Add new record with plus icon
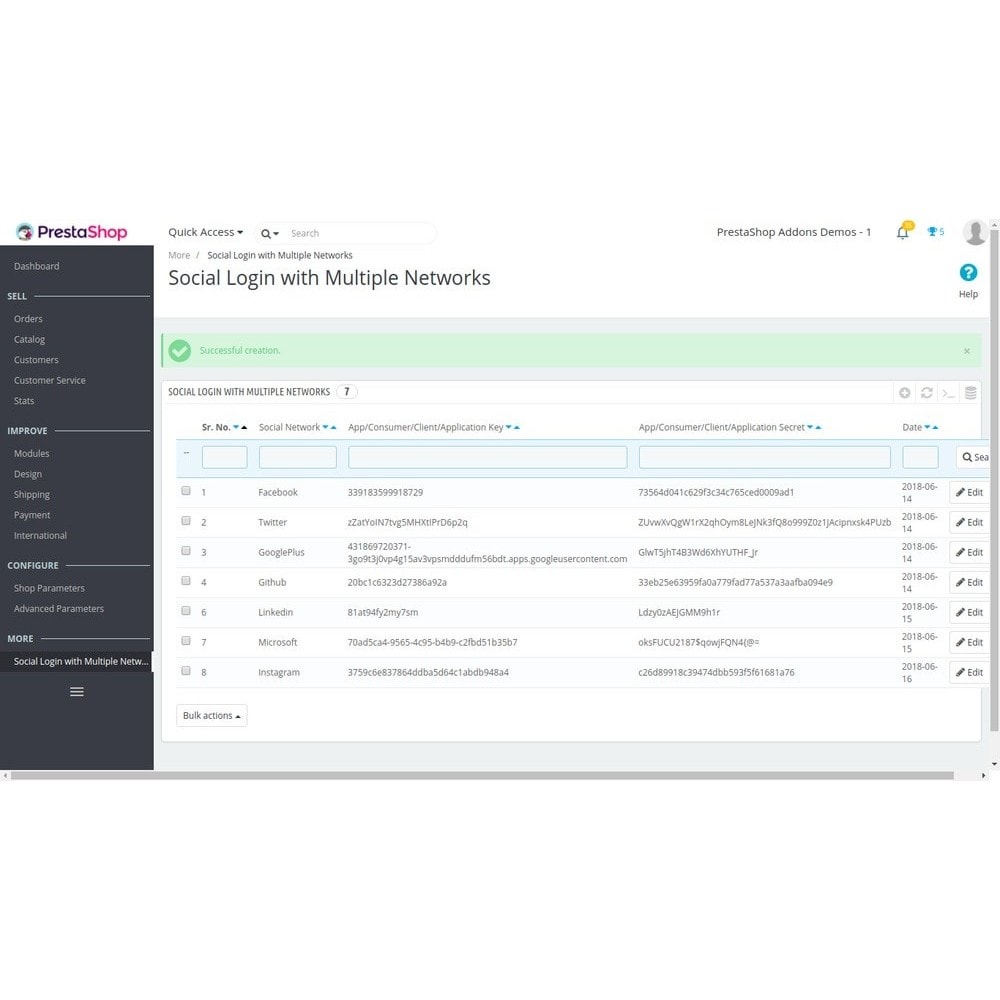The height and width of the screenshot is (1000, 1000). (904, 393)
